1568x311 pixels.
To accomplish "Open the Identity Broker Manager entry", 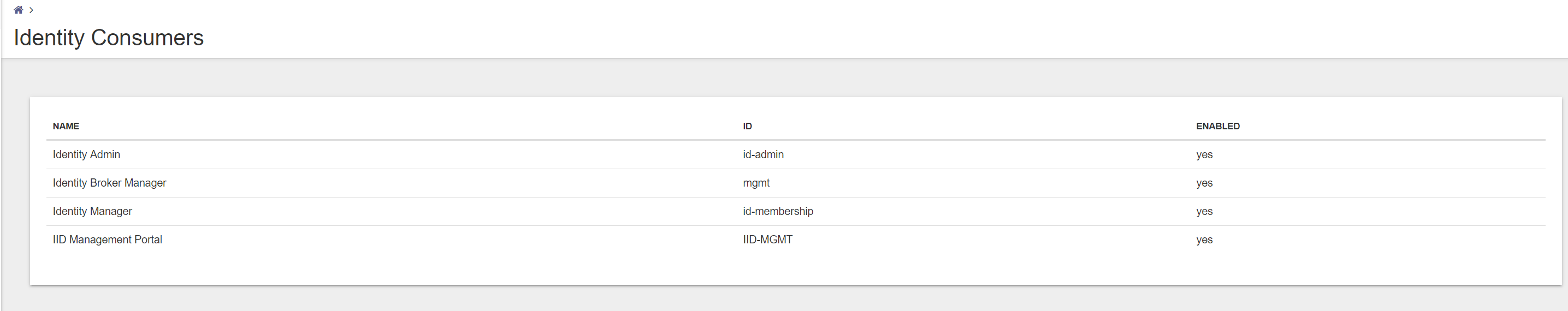I will point(796,183).
